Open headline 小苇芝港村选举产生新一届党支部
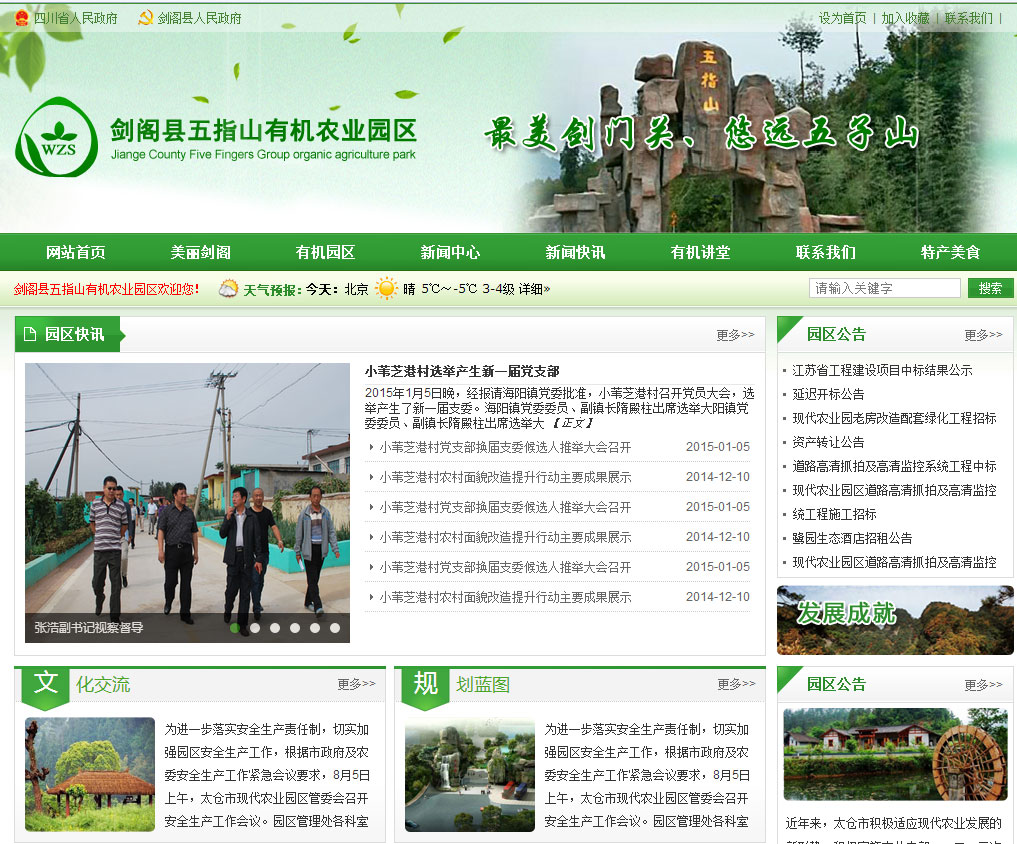 pos(462,371)
